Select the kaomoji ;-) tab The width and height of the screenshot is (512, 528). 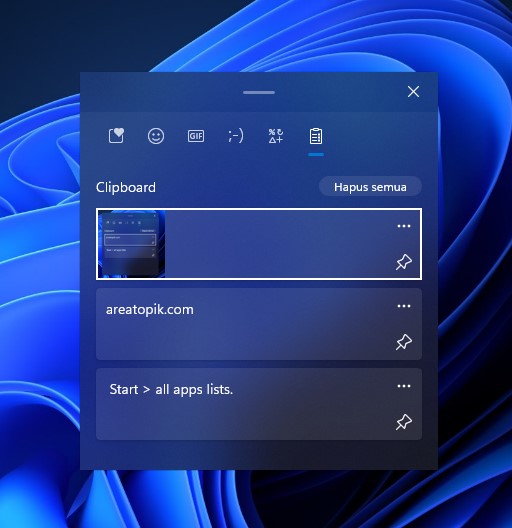(x=235, y=136)
